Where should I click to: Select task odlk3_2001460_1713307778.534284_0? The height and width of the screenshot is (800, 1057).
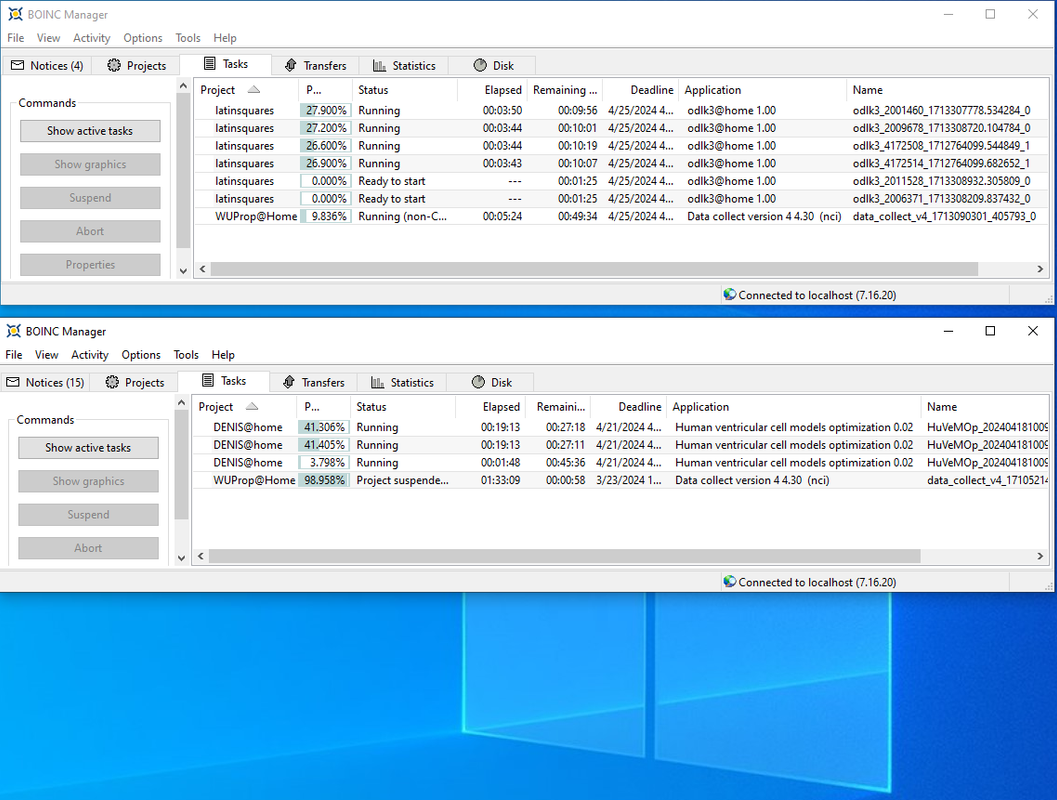(x=622, y=111)
